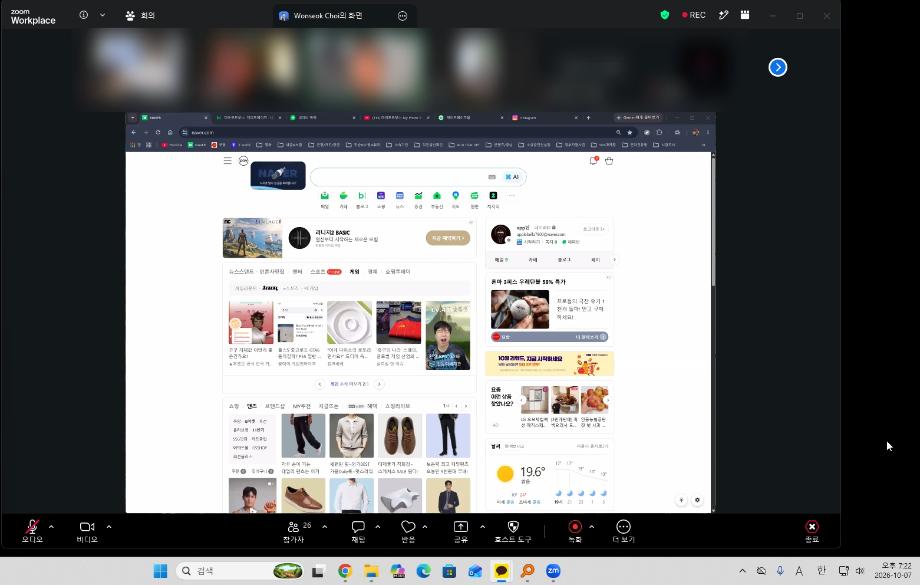Expand the dropdown arrow beside meeting info

[103, 15]
